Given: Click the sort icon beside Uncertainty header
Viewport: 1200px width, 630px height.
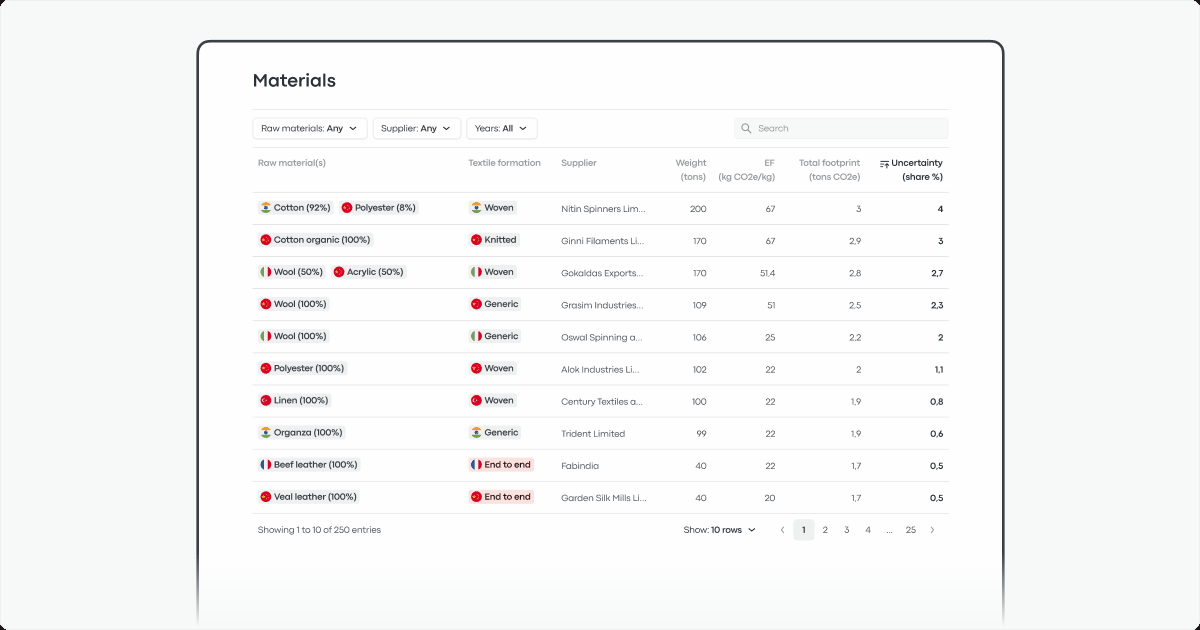Looking at the screenshot, I should 884,162.
